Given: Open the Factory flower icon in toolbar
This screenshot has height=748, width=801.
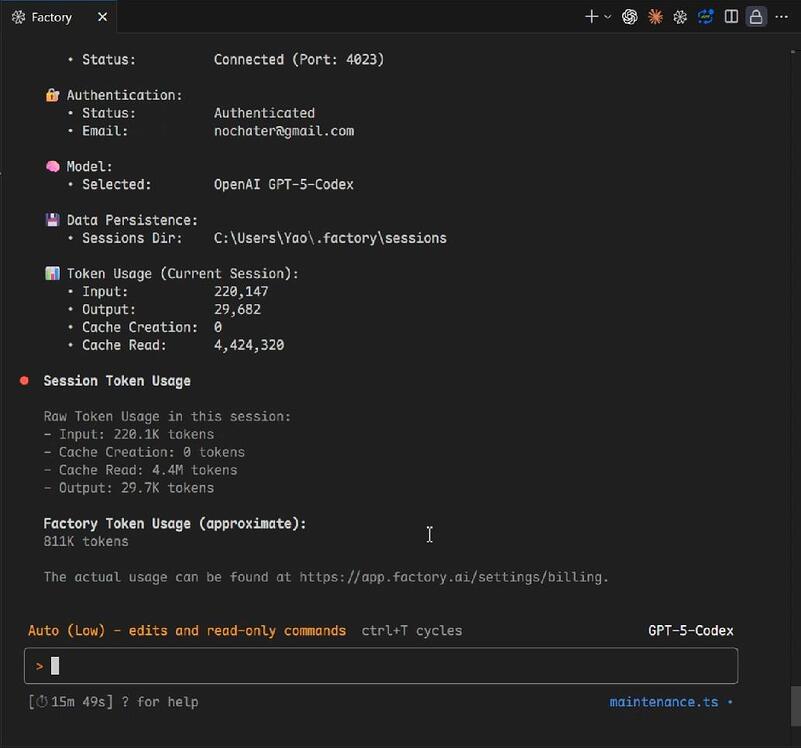Looking at the screenshot, I should (x=680, y=17).
